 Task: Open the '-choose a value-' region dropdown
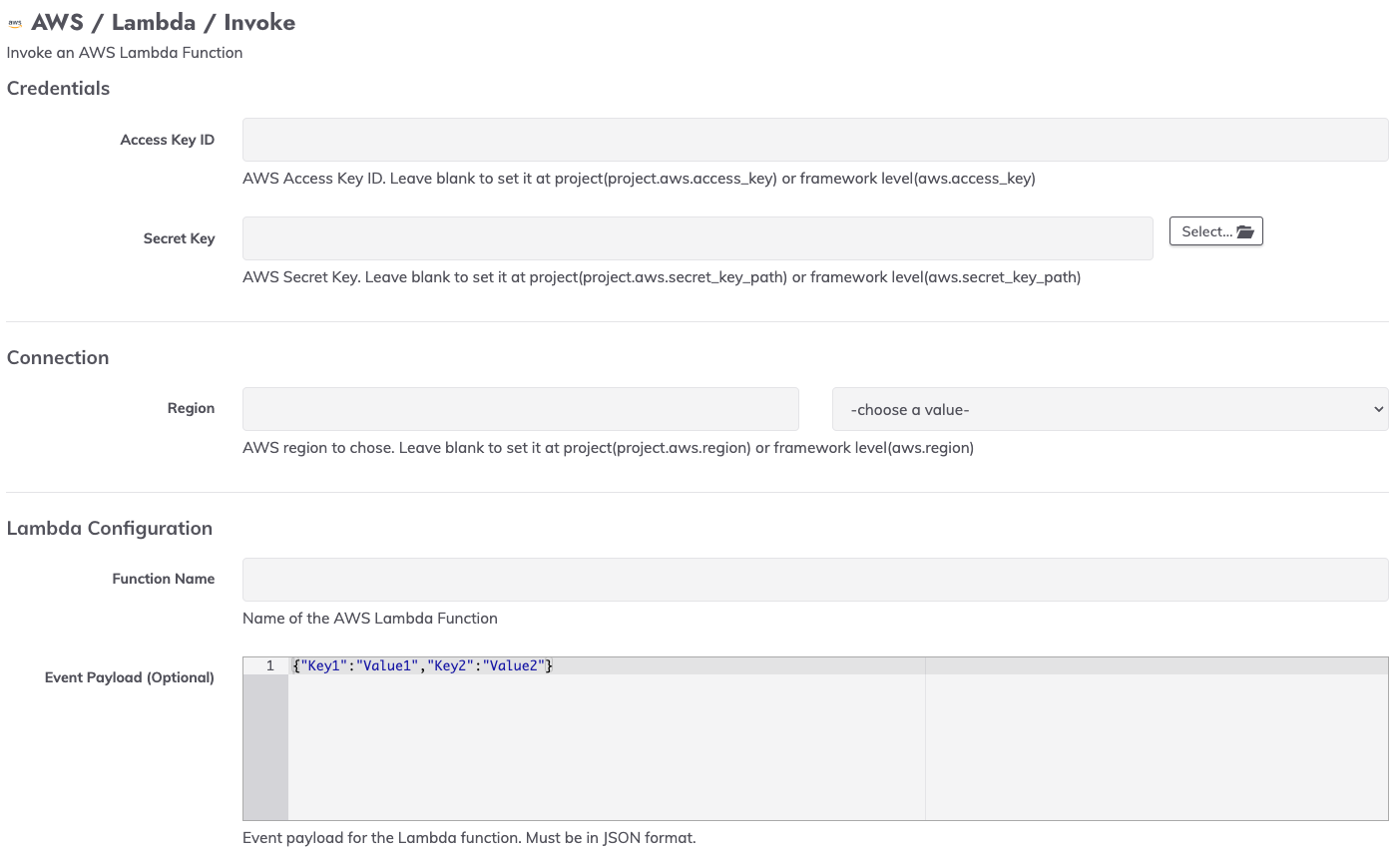[1111, 409]
